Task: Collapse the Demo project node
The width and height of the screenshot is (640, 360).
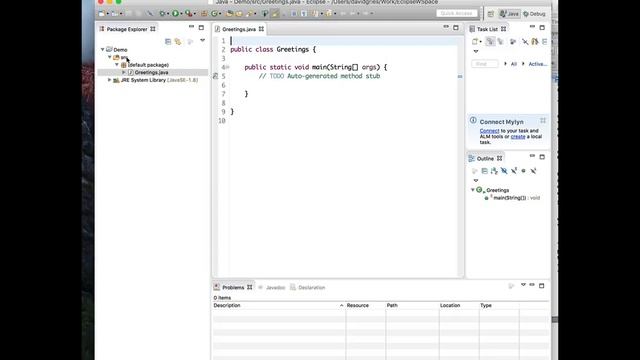Action: 102,49
